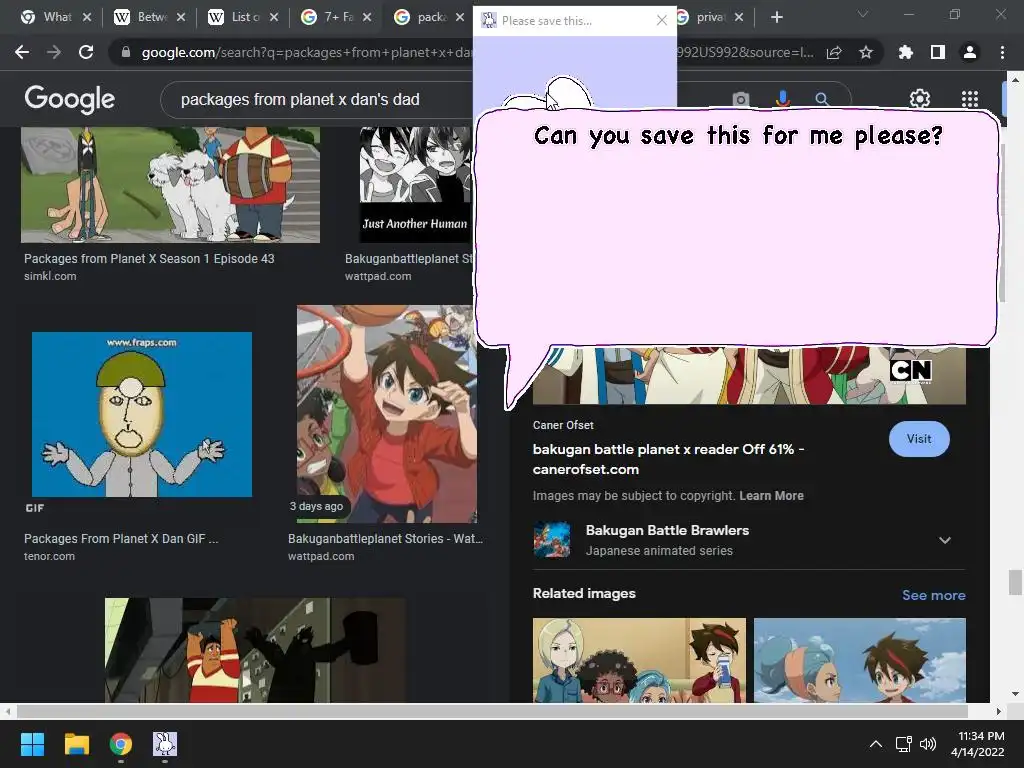Switch to Chrome in the taskbar

[x=121, y=744]
